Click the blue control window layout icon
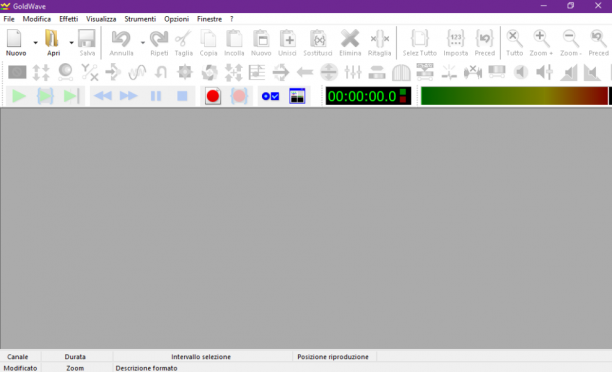This screenshot has width=612, height=372. point(297,96)
